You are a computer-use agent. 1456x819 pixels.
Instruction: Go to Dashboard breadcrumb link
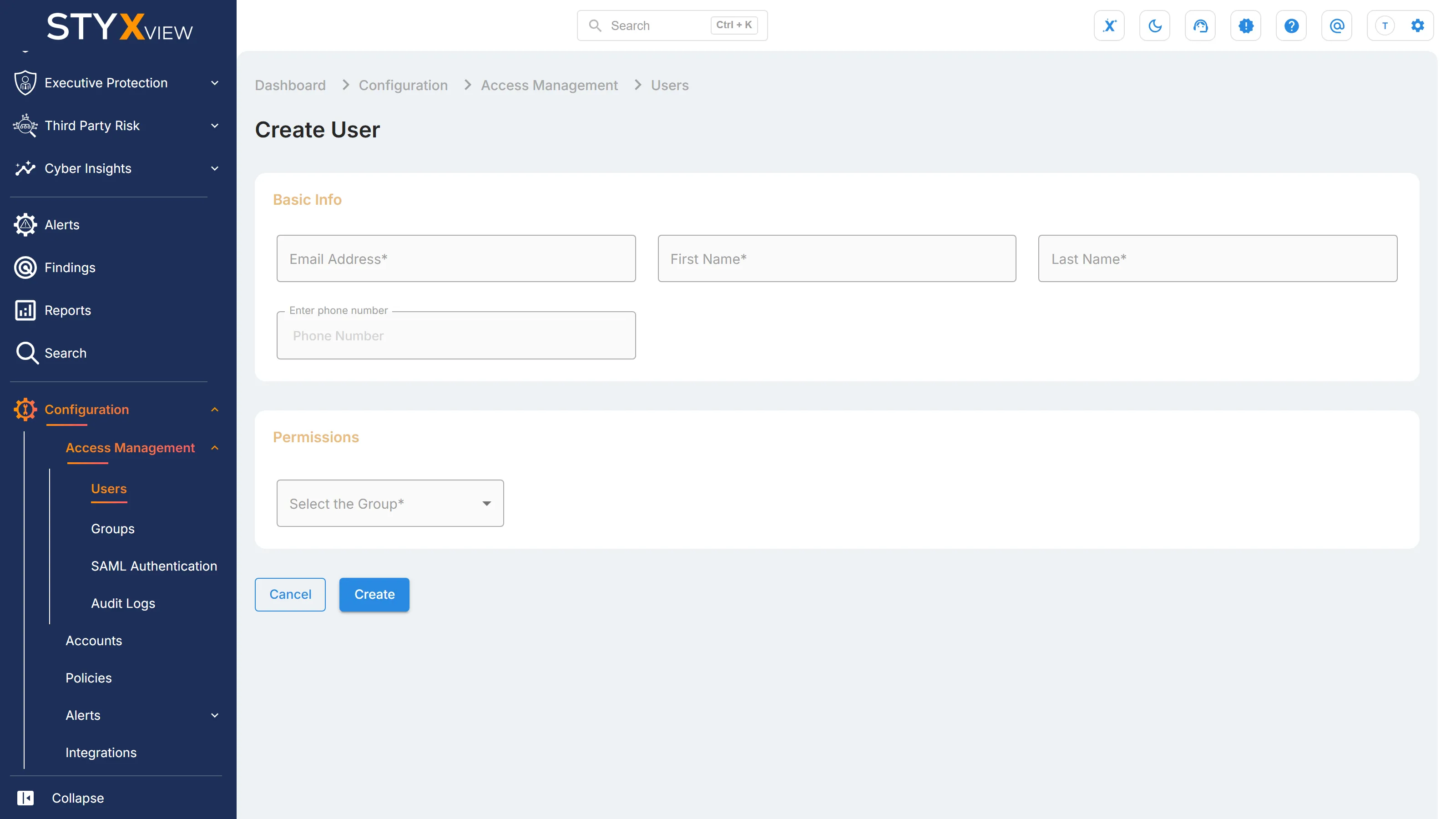290,85
